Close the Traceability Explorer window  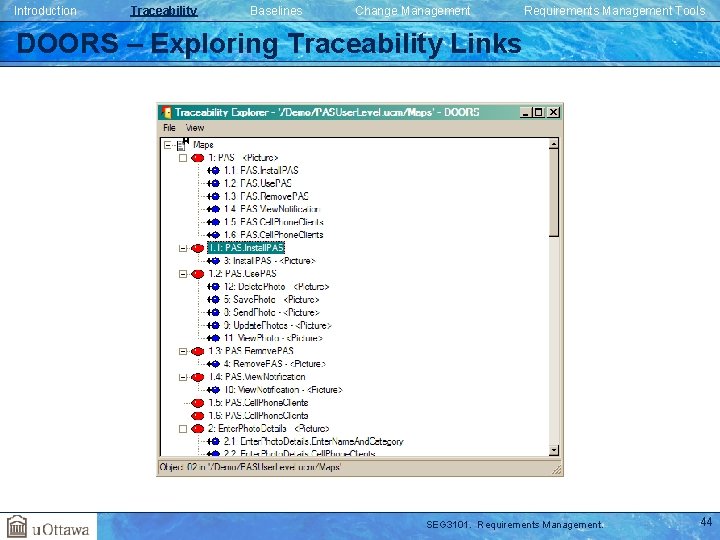coord(554,112)
